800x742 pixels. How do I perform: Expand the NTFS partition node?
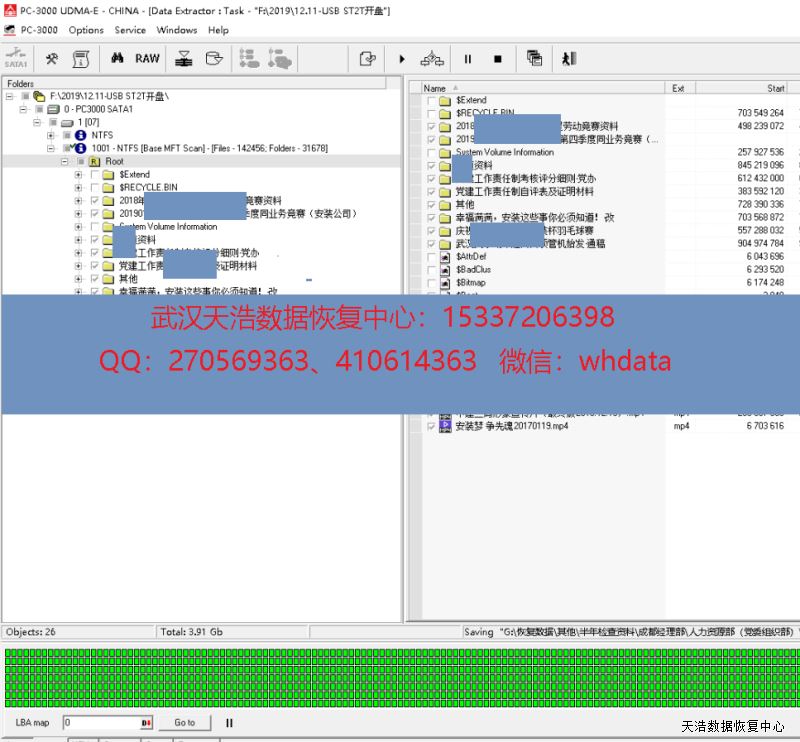51,135
